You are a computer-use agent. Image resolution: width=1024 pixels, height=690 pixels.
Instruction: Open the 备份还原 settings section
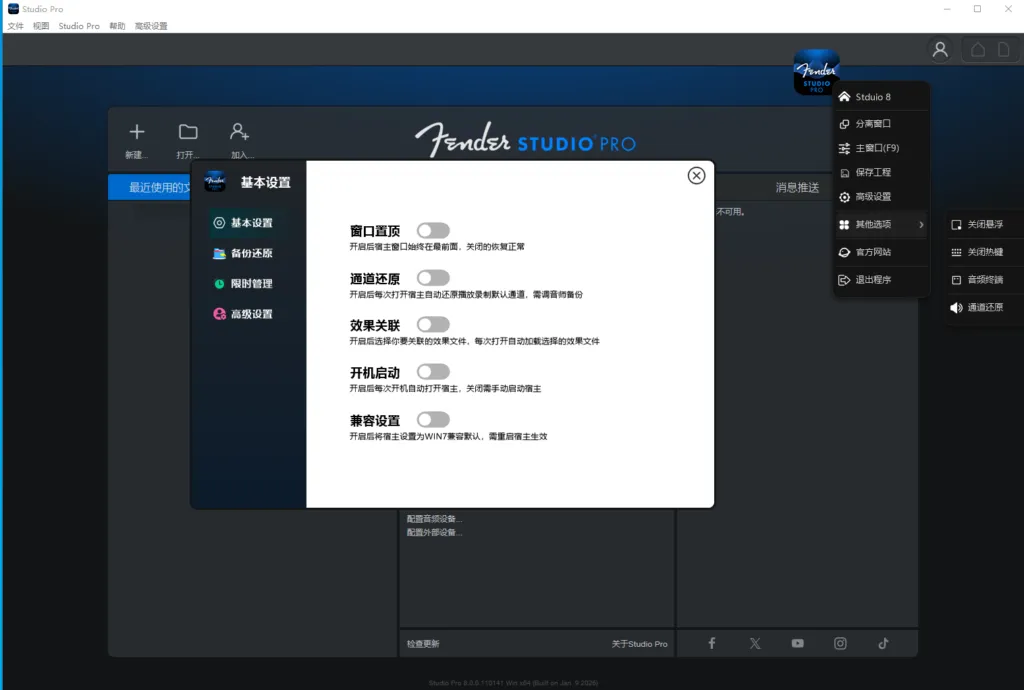coord(243,253)
